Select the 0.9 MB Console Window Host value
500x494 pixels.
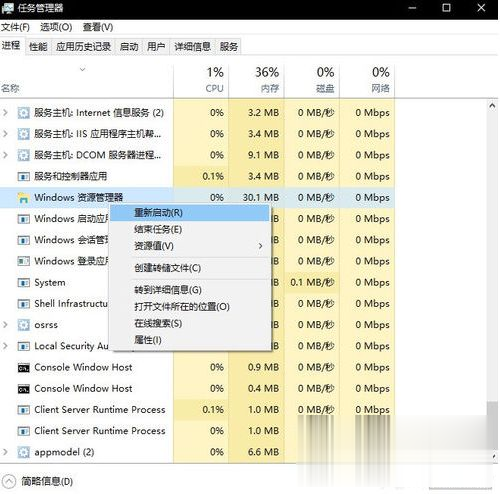(x=263, y=367)
